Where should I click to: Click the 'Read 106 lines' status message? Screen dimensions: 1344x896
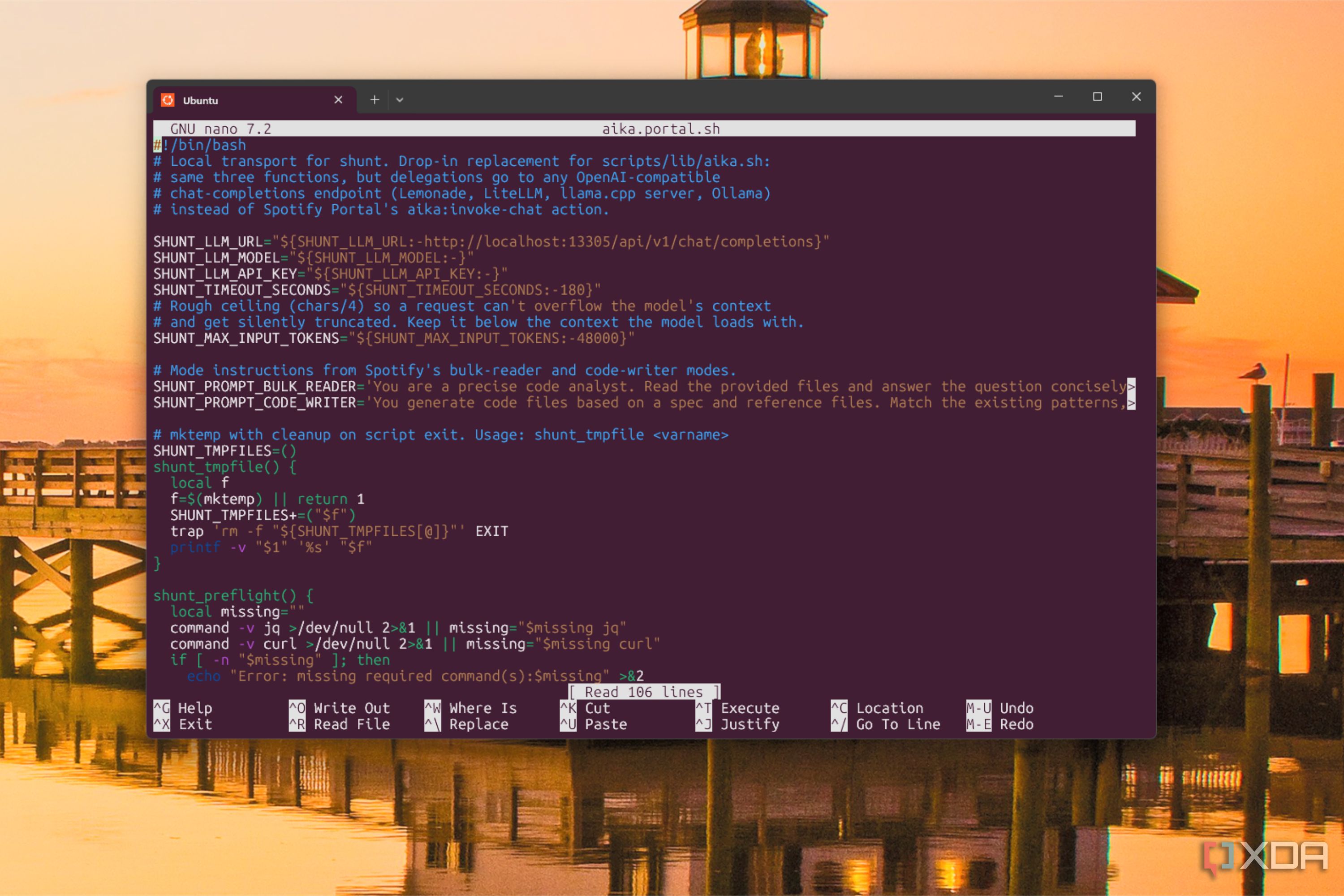point(644,692)
